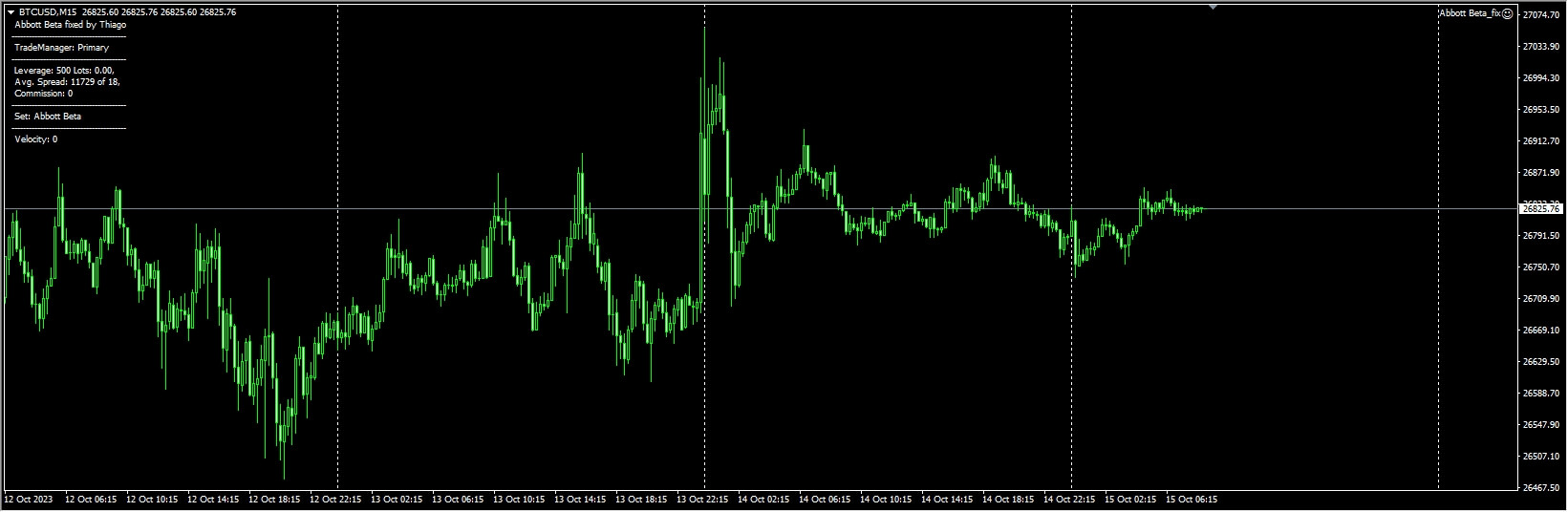Click 'Velocity: 0' line
Image resolution: width=1568 pixels, height=512 pixels.
[36, 139]
